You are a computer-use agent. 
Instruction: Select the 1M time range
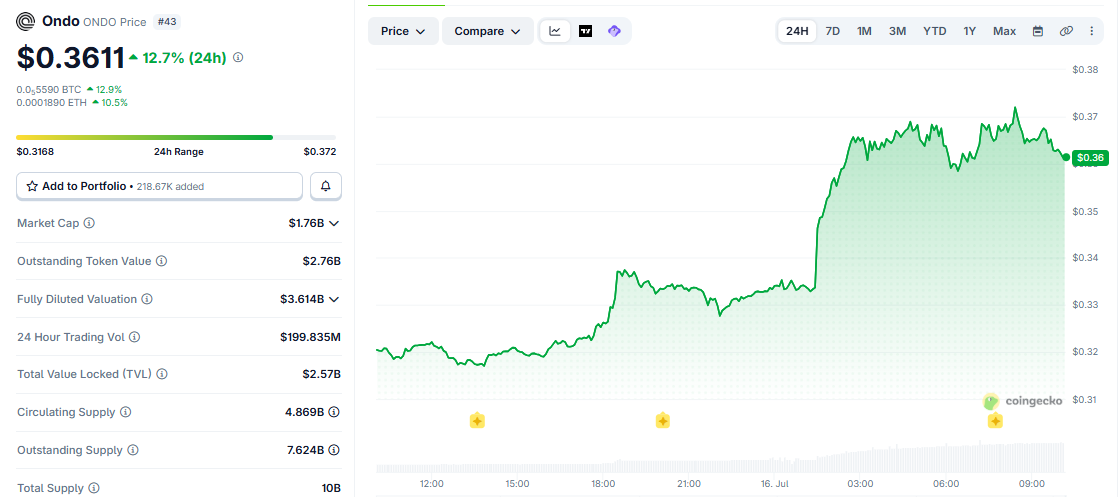[864, 31]
